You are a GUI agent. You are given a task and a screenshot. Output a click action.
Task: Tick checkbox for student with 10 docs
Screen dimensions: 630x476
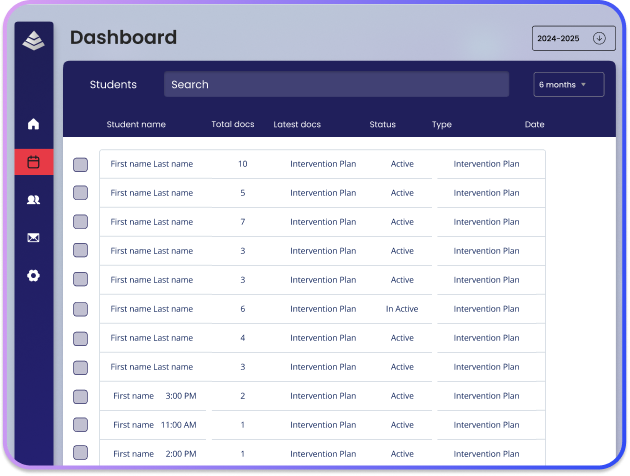(81, 164)
